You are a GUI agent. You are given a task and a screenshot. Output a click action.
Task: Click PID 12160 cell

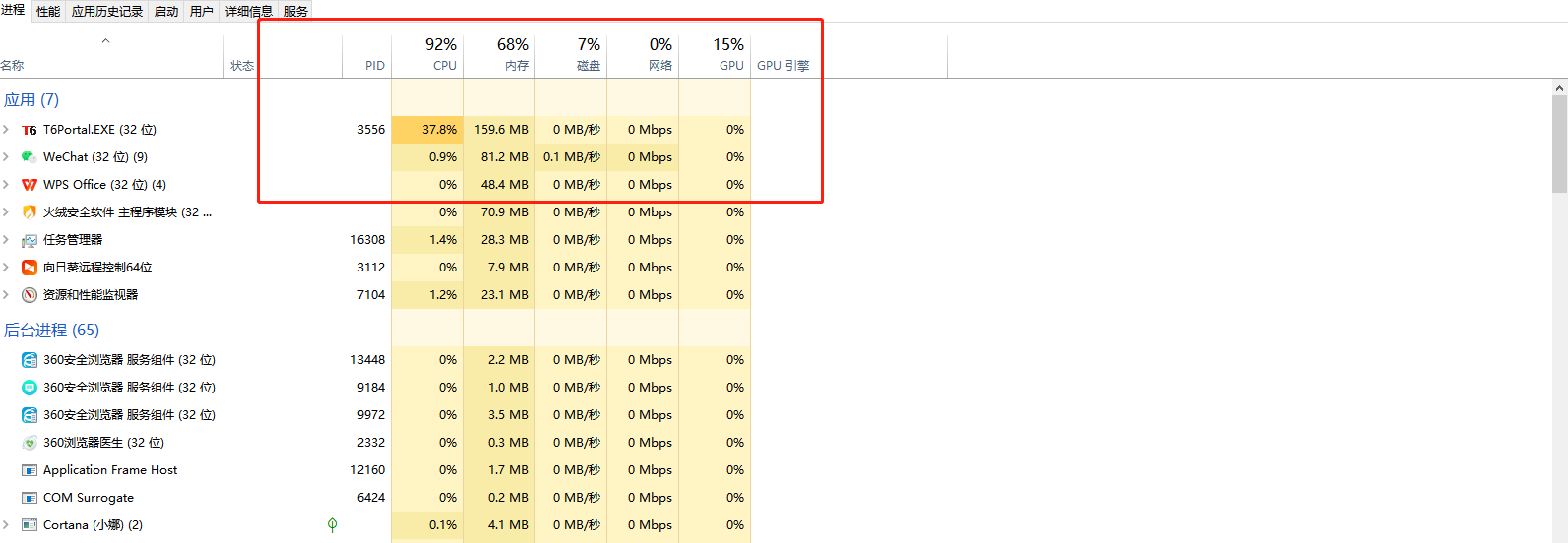(367, 470)
